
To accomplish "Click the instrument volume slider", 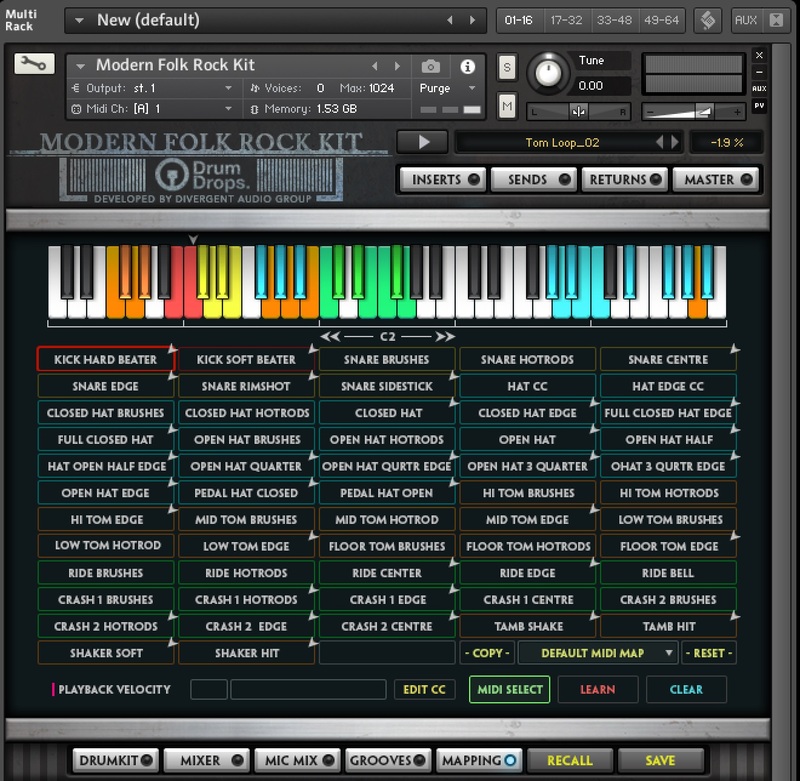I will 695,110.
